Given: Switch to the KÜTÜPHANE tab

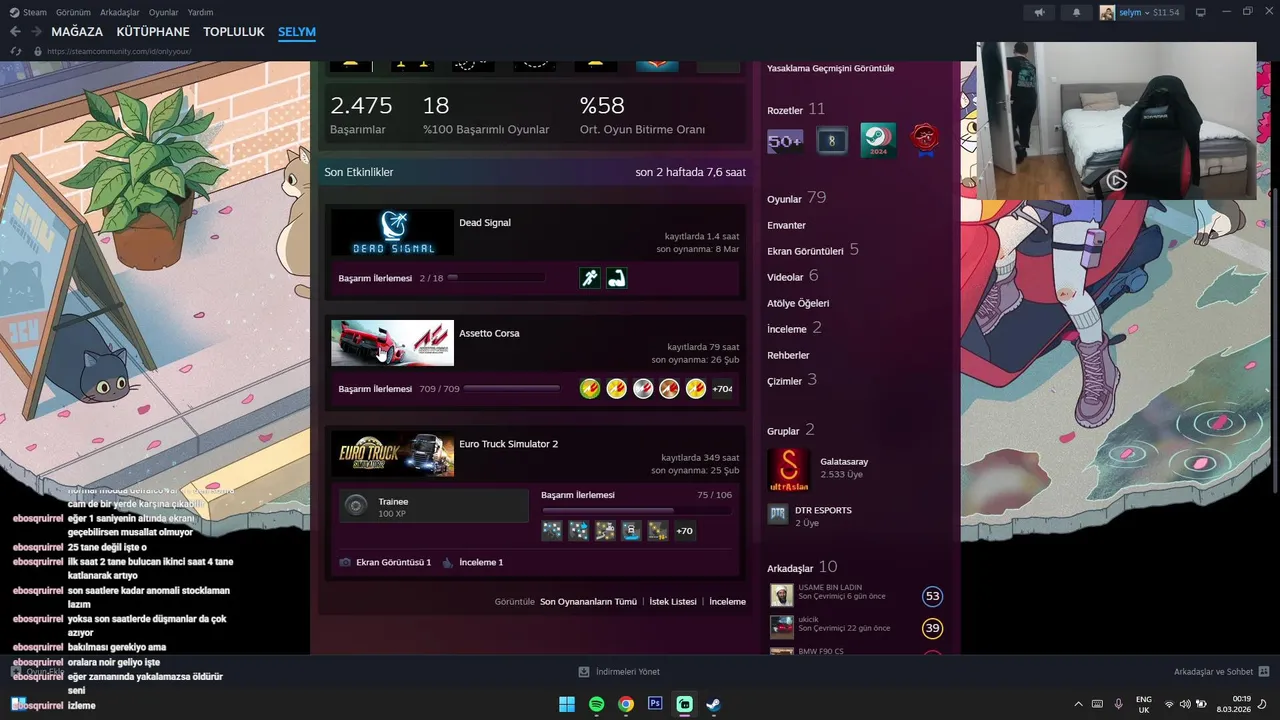Looking at the screenshot, I should point(153,32).
